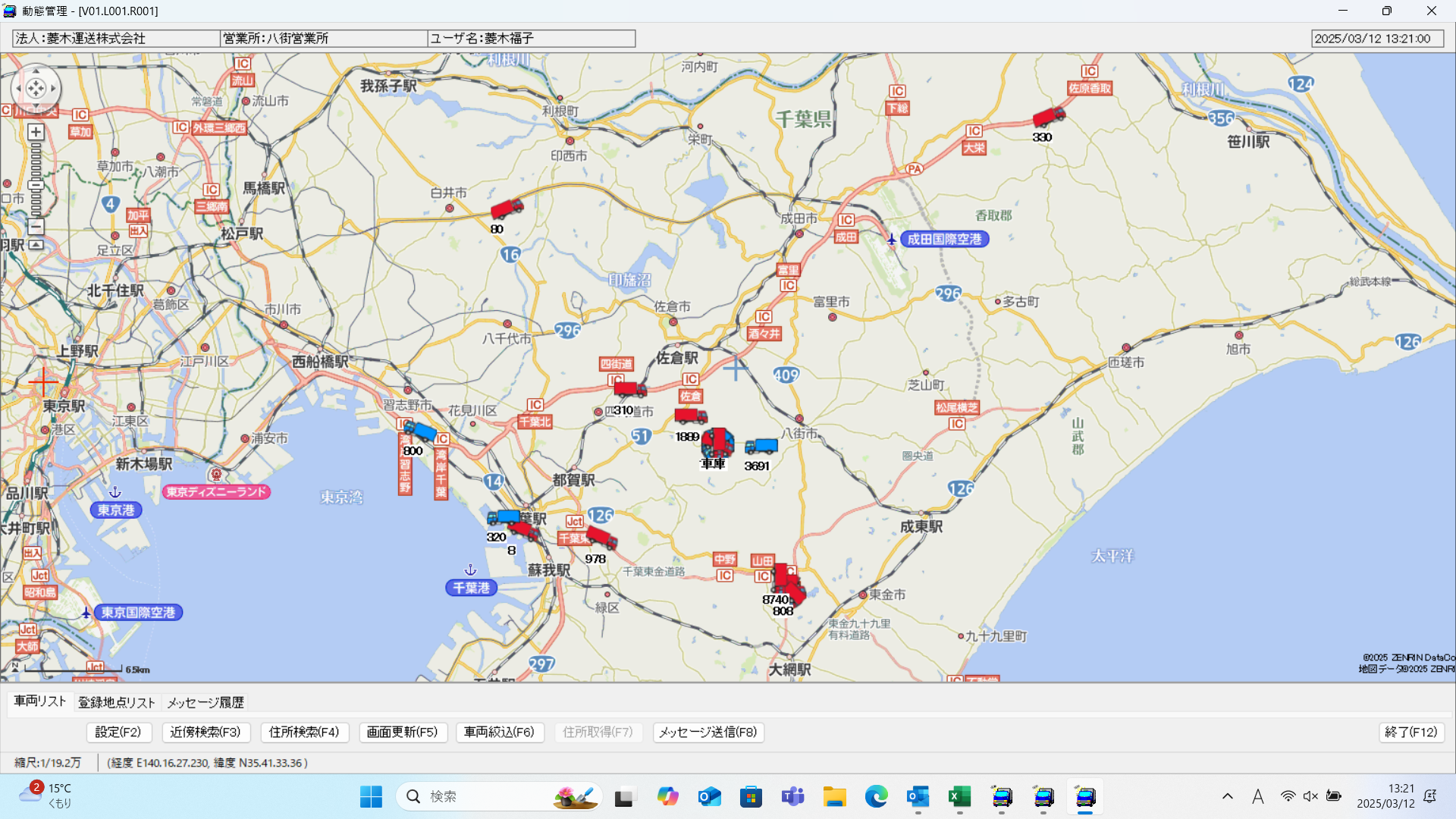Click 東京ディズニーランド landmark label
Viewport: 1456px width, 819px height.
click(x=216, y=492)
